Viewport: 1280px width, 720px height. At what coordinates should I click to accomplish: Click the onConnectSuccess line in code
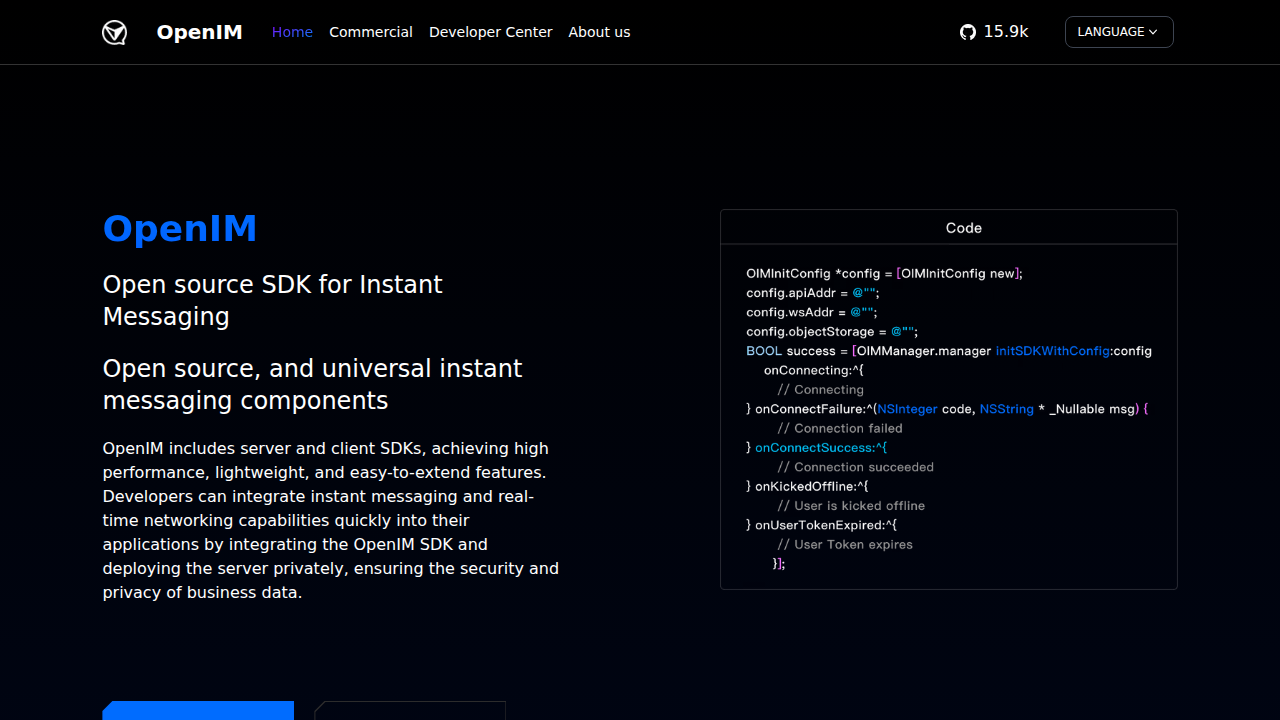pyautogui.click(x=820, y=448)
